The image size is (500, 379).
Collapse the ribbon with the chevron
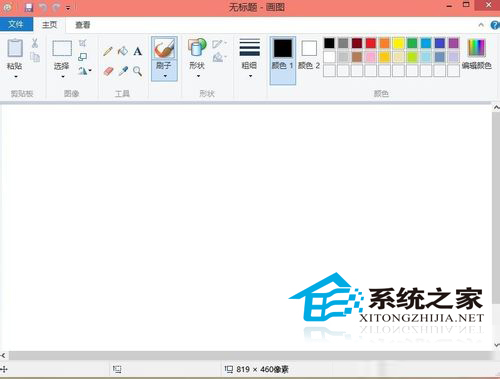481,25
